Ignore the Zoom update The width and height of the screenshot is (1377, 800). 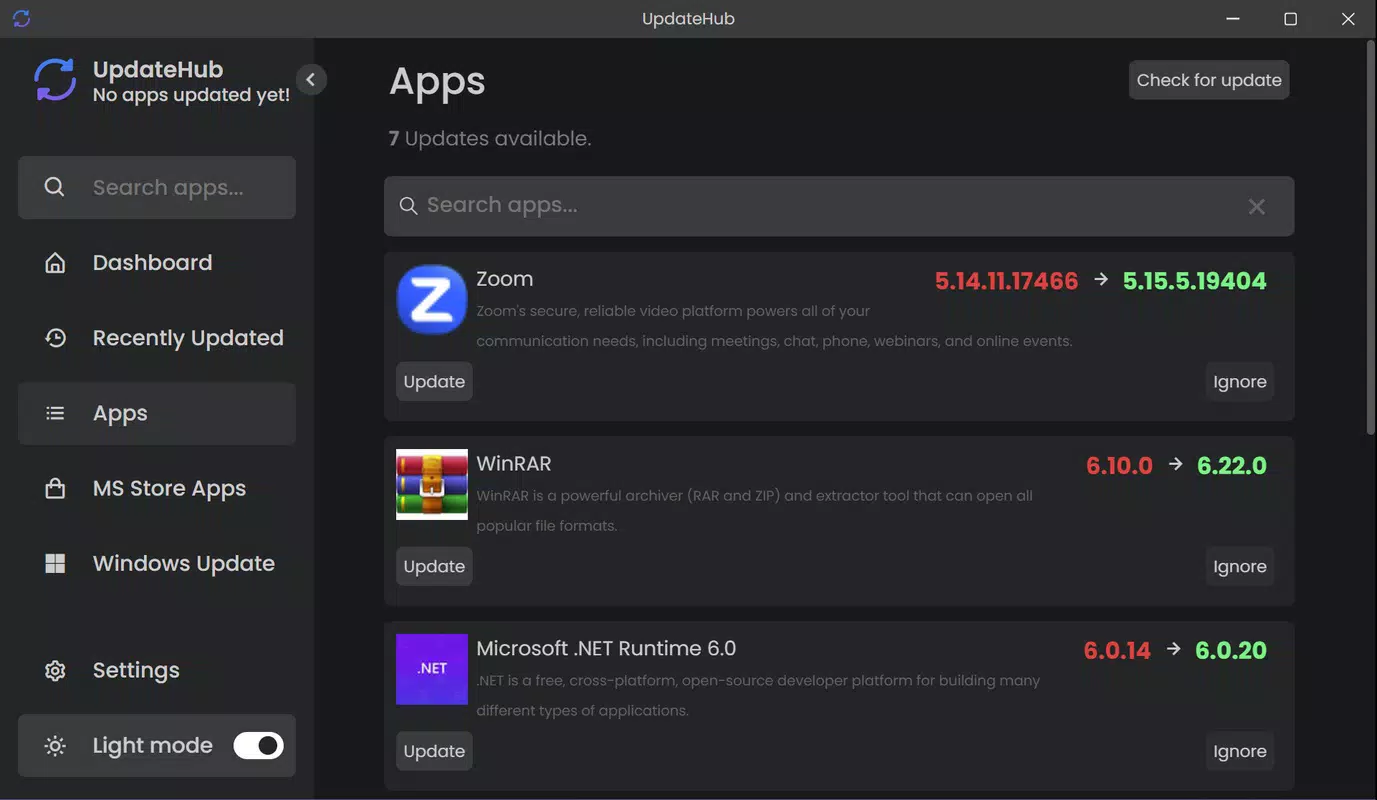click(1240, 382)
